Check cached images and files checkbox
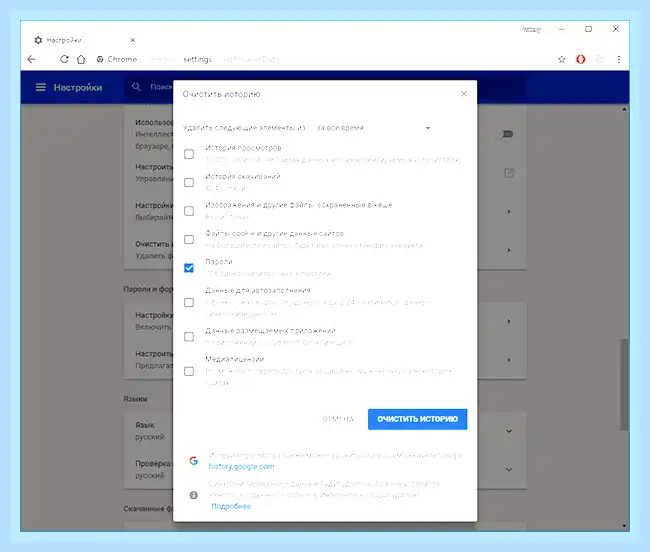Image resolution: width=650 pixels, height=552 pixels. tap(189, 211)
